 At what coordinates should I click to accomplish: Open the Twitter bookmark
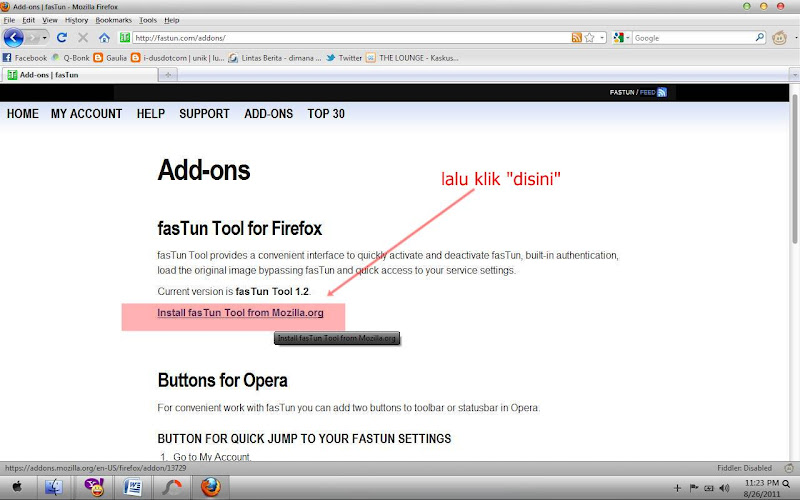(x=344, y=58)
